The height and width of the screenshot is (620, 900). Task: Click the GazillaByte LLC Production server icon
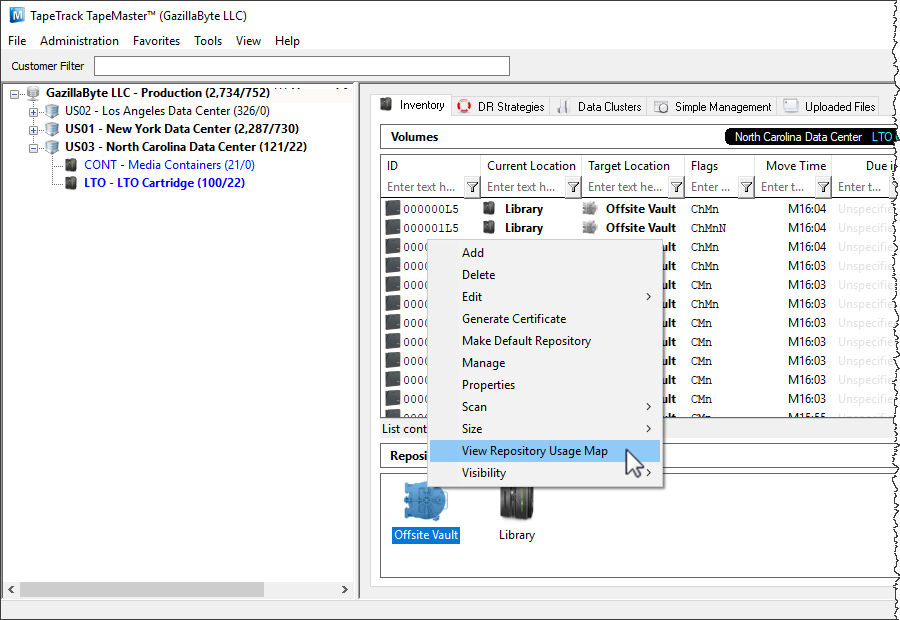click(x=33, y=93)
